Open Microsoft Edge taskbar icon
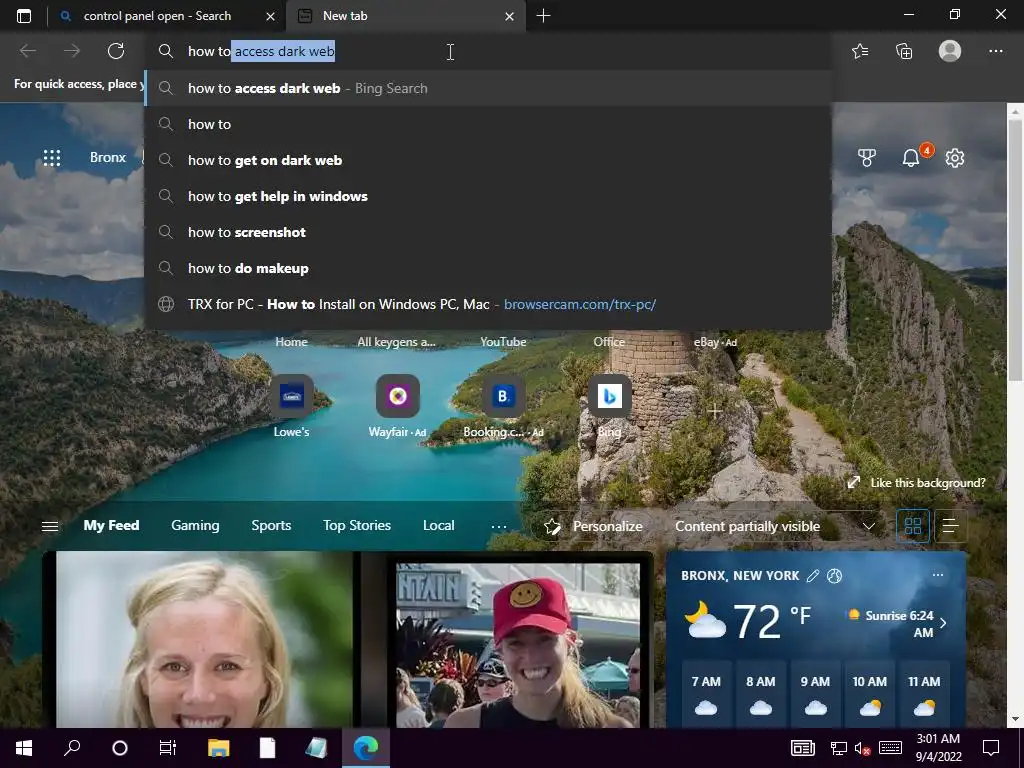1024x768 pixels. tap(366, 748)
